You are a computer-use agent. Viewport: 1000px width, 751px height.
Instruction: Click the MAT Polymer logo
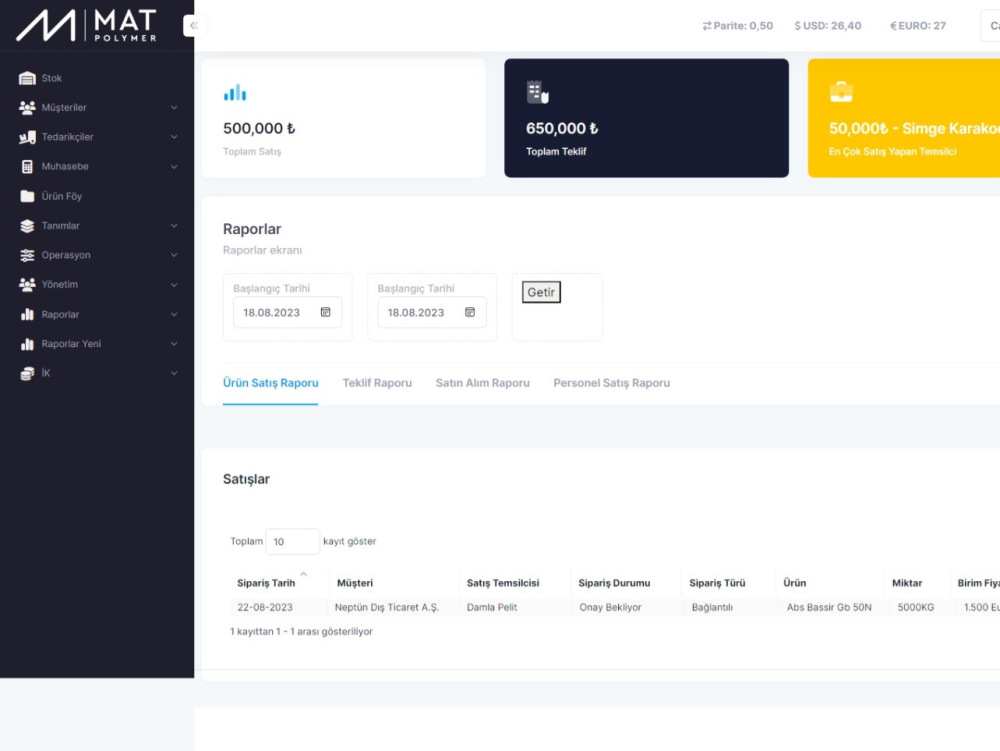coord(86,26)
